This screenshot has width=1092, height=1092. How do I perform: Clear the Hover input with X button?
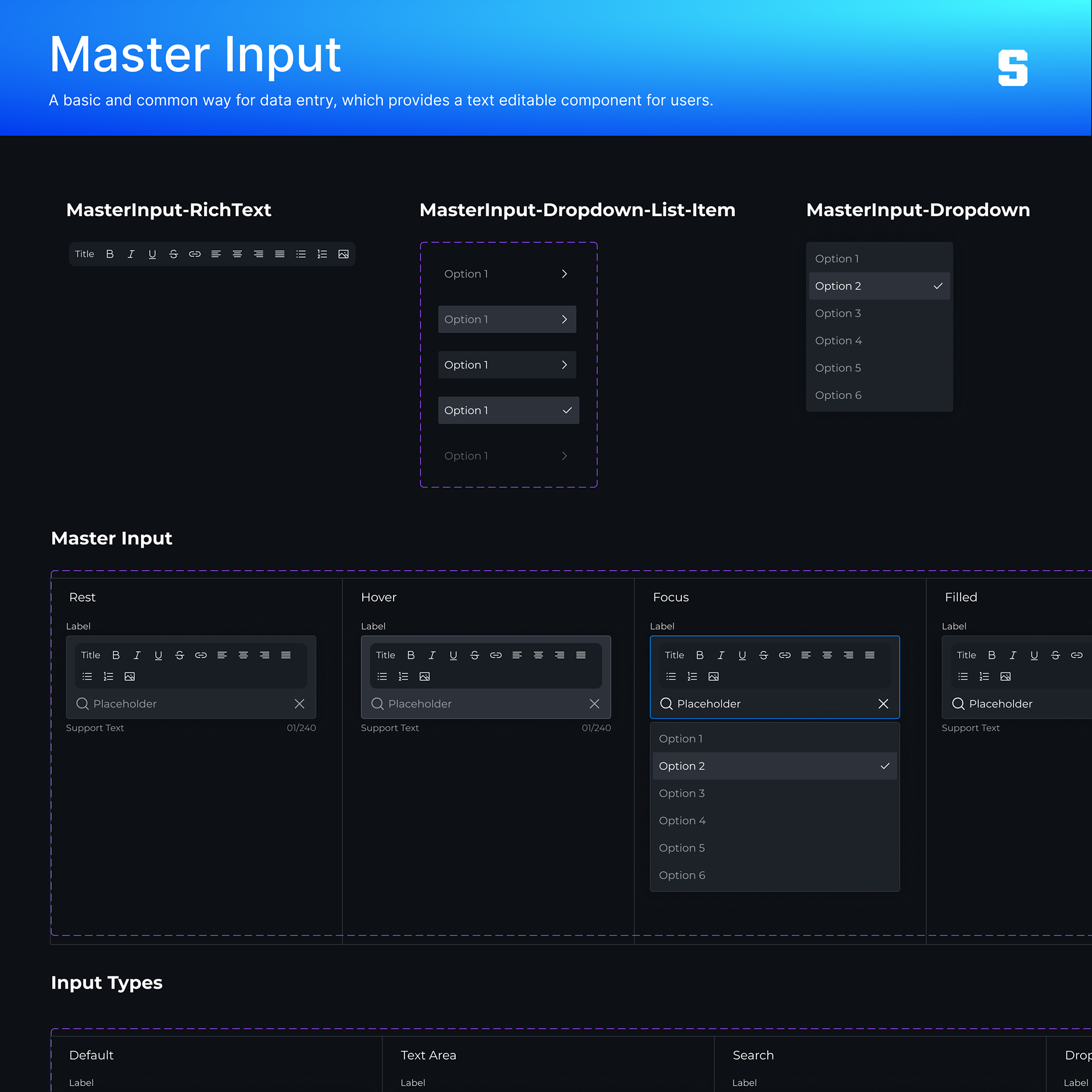(x=594, y=704)
